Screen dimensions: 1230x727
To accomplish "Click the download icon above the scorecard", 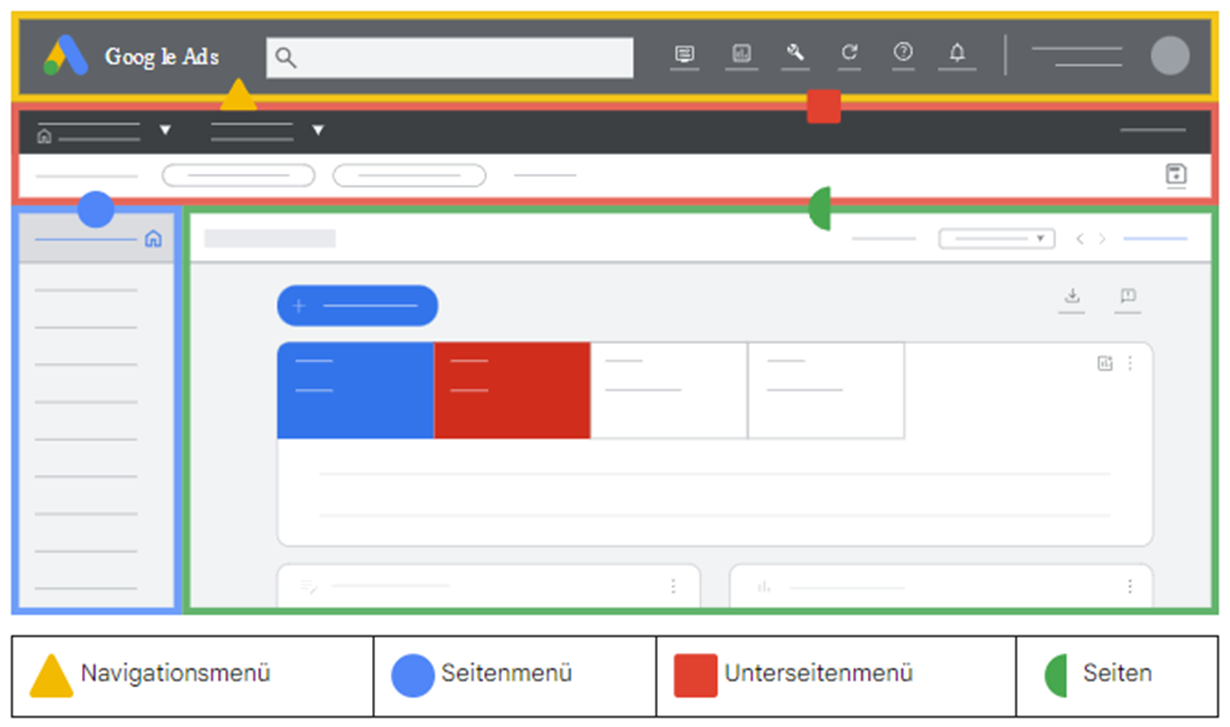I will (1072, 297).
